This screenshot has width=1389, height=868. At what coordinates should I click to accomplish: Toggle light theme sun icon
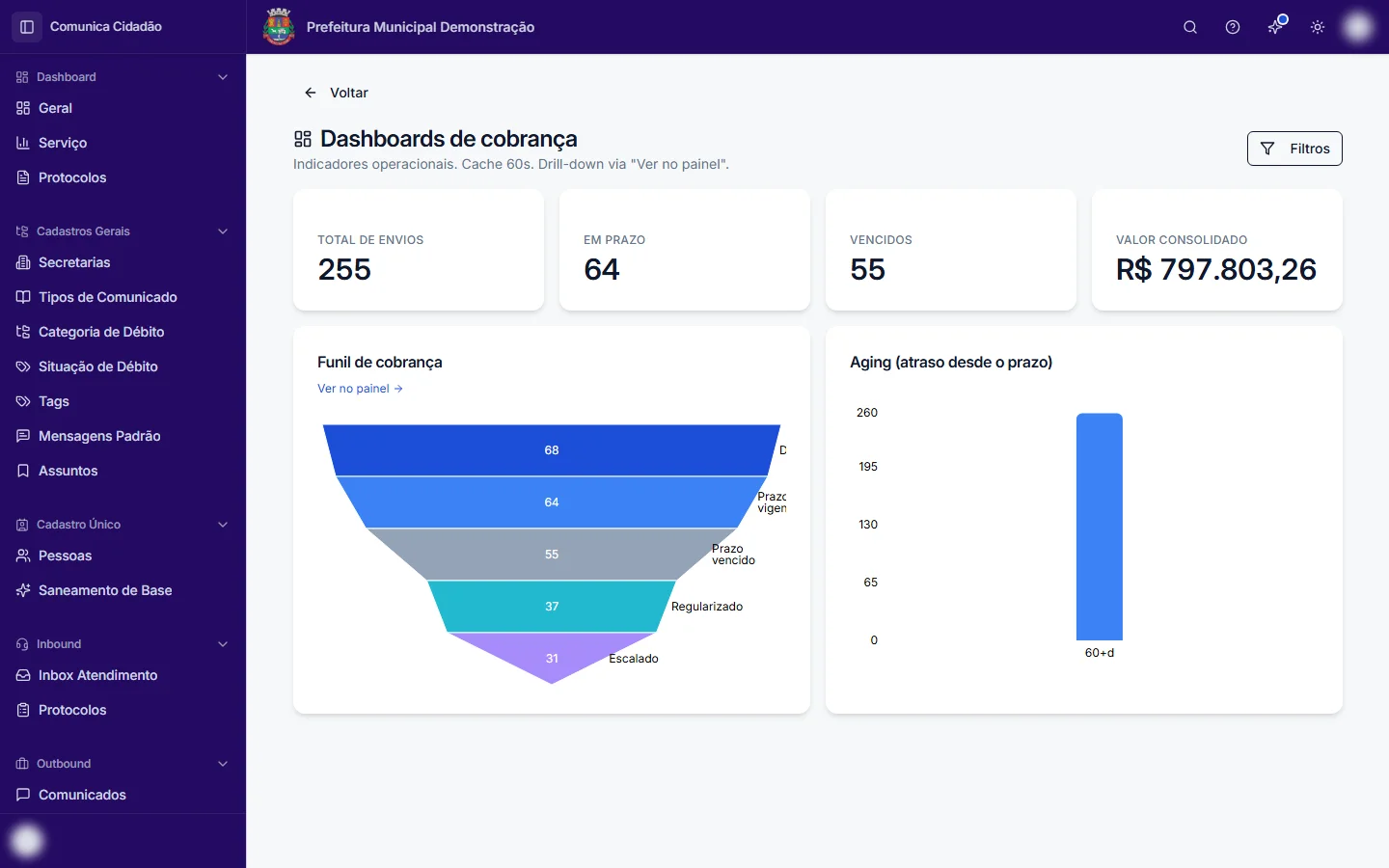pos(1318,27)
